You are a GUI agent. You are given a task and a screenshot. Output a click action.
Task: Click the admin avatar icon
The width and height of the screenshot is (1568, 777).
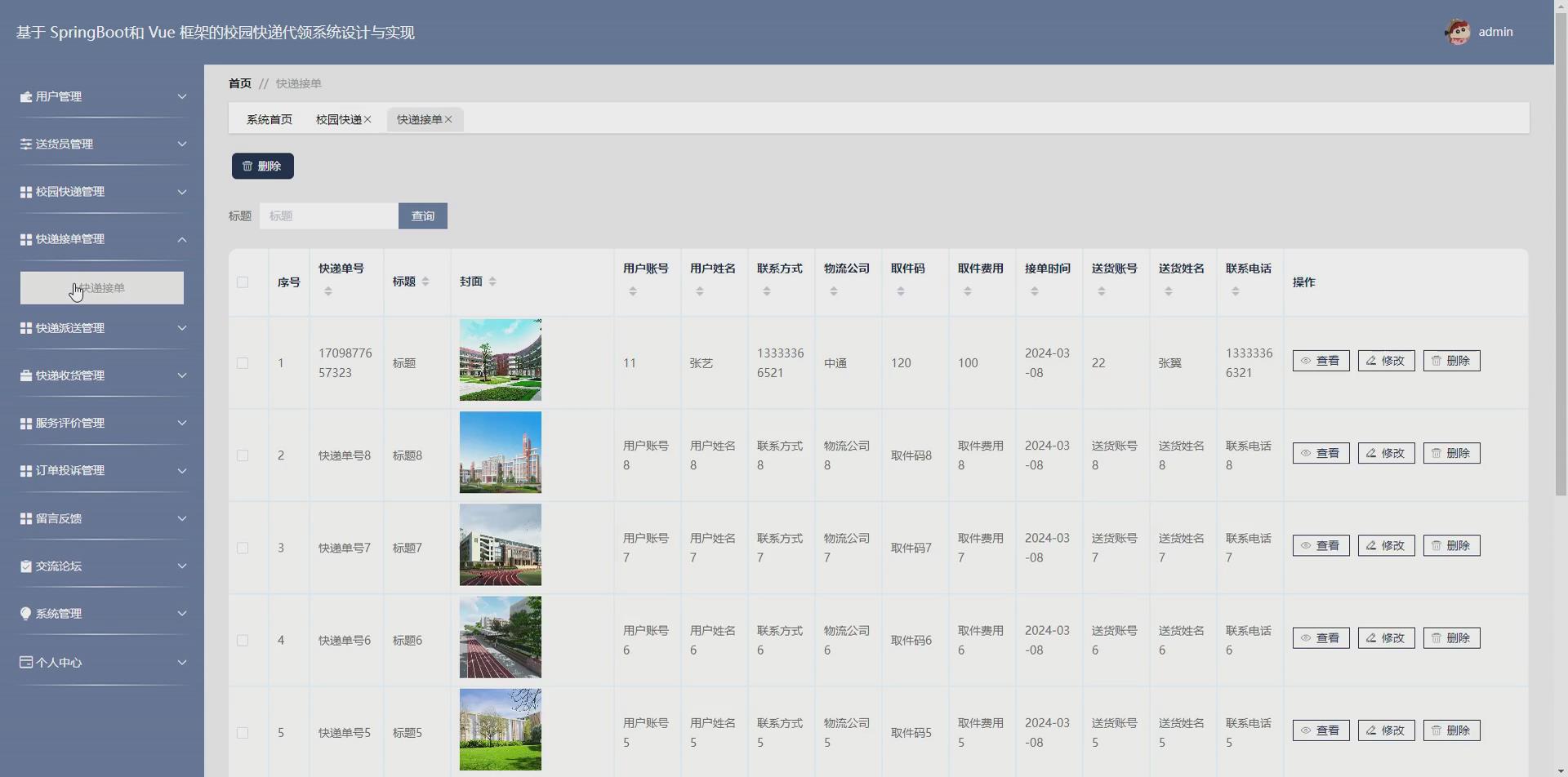1458,32
